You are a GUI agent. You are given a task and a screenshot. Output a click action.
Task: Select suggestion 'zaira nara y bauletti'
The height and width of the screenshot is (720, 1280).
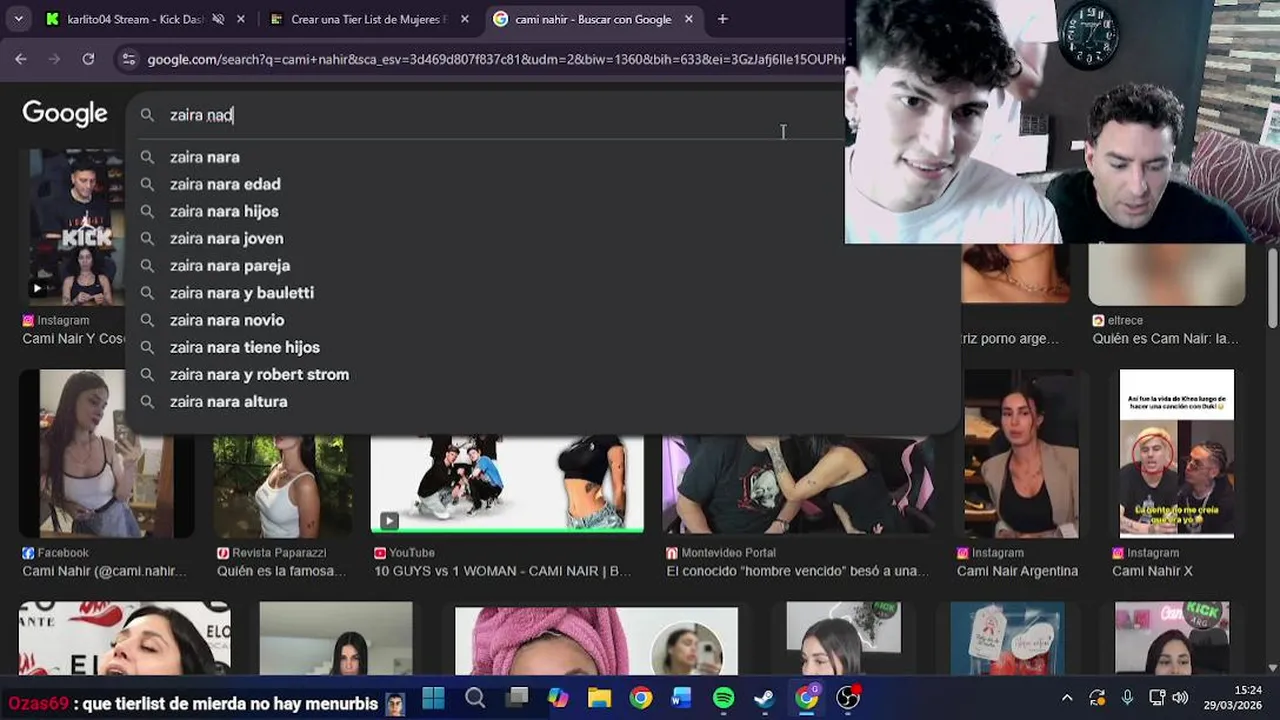point(242,292)
